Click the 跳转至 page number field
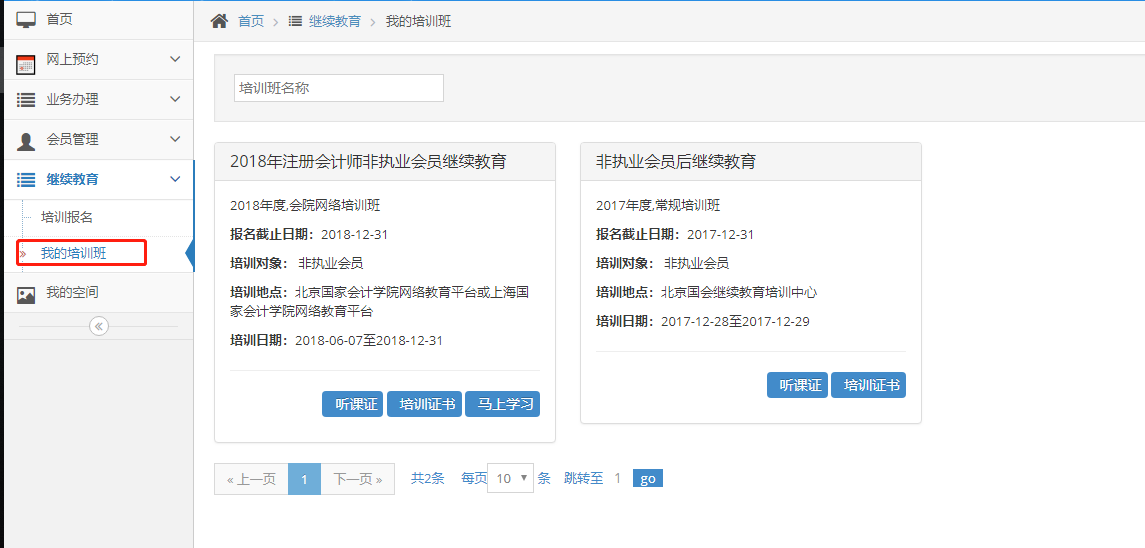This screenshot has height=548, width=1145. pos(618,479)
